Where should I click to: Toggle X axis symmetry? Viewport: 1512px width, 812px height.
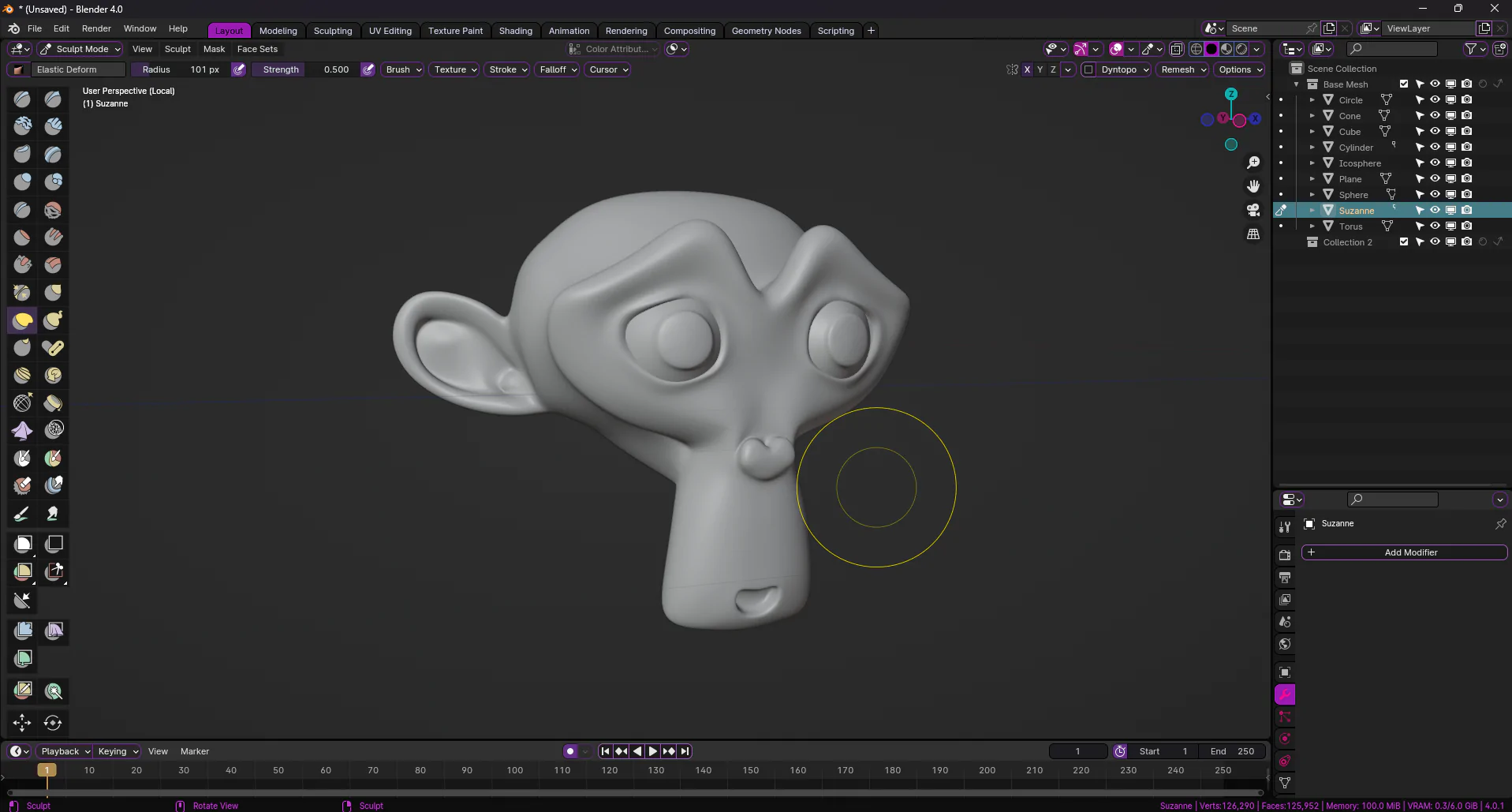pyautogui.click(x=1027, y=69)
